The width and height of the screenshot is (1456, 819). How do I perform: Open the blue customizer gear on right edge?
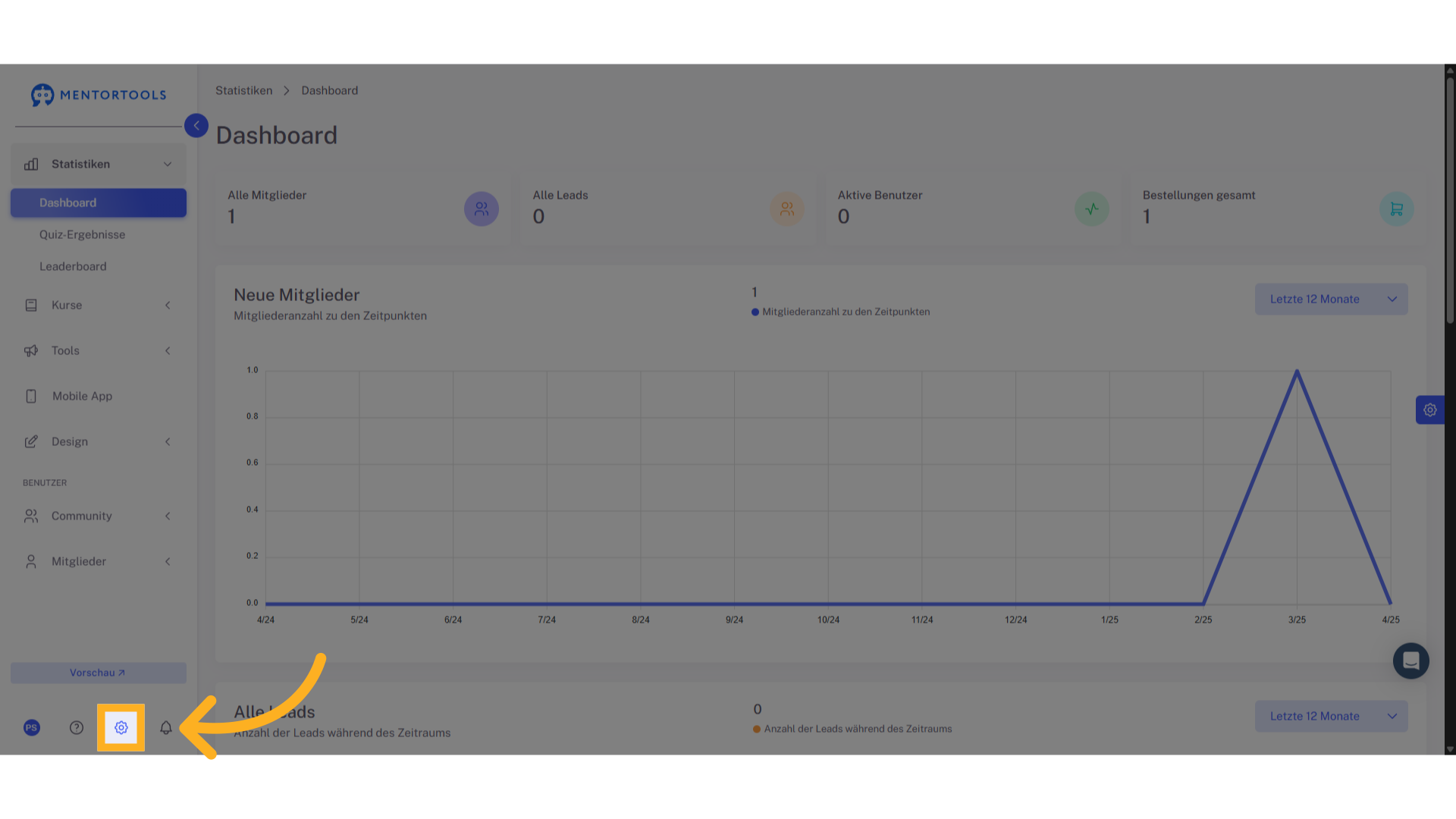(x=1430, y=410)
